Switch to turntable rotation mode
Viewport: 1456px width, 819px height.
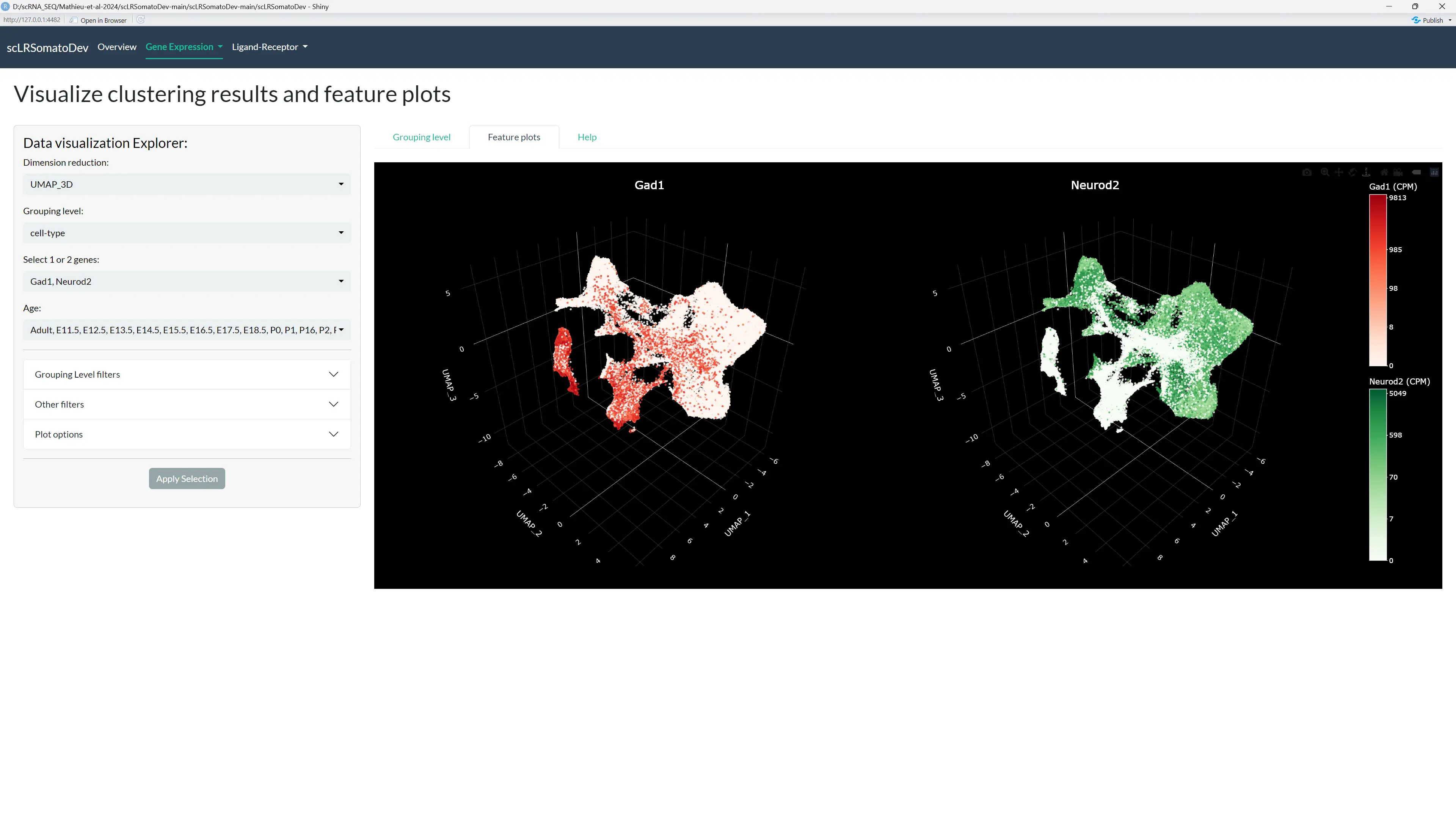(x=1366, y=173)
